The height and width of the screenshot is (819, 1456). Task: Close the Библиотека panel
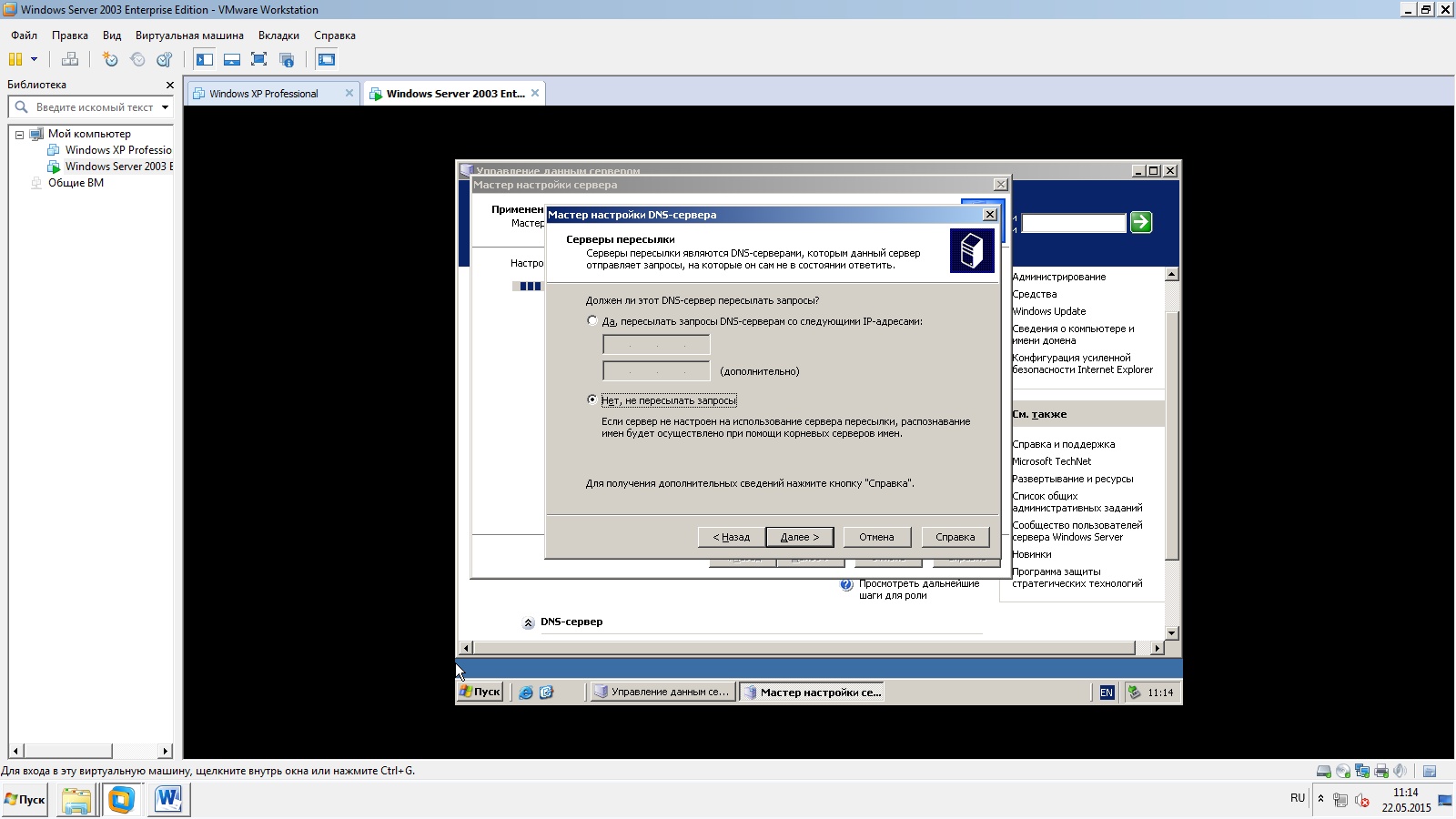[169, 85]
